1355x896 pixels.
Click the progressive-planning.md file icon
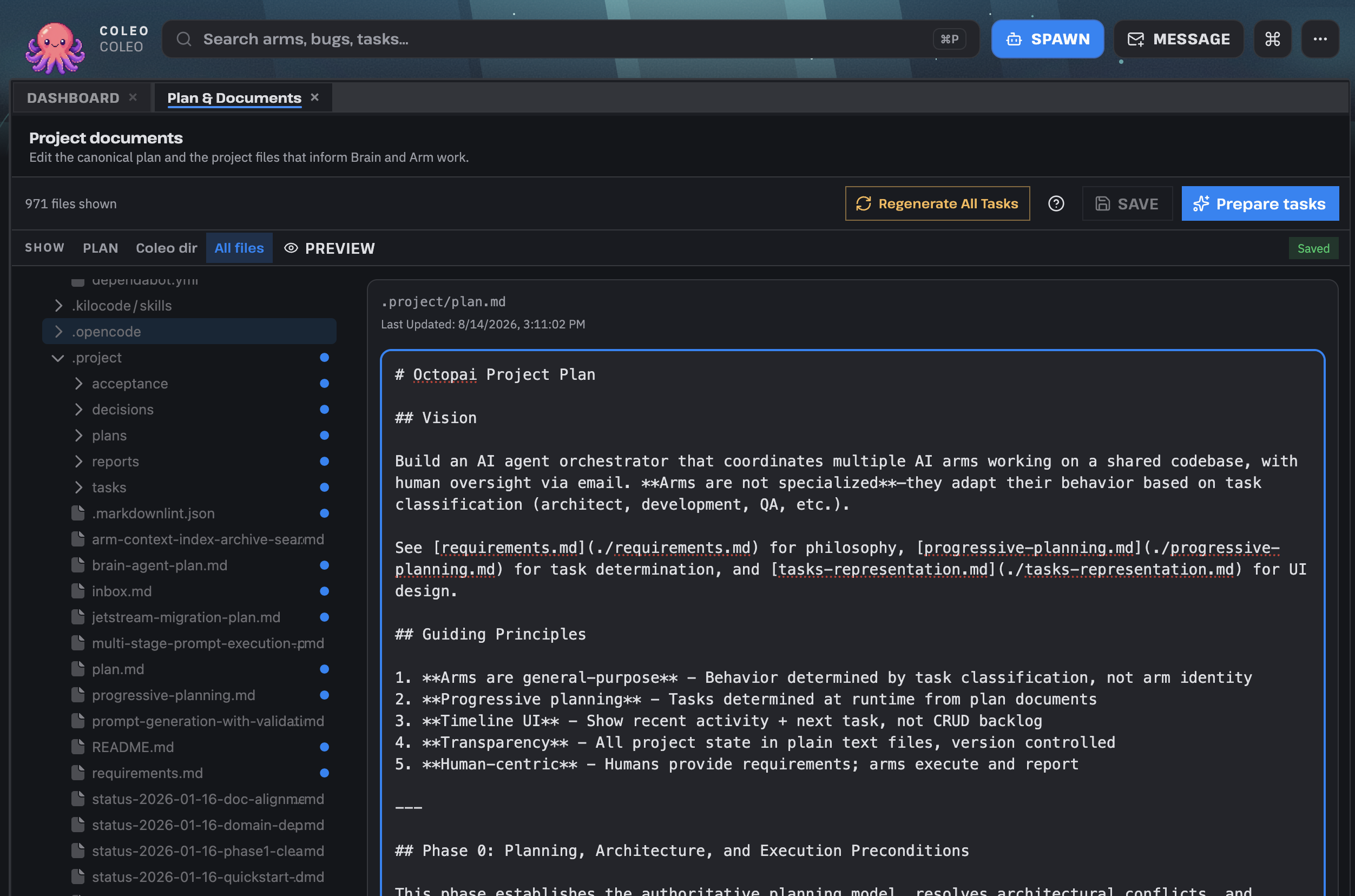[x=78, y=695]
